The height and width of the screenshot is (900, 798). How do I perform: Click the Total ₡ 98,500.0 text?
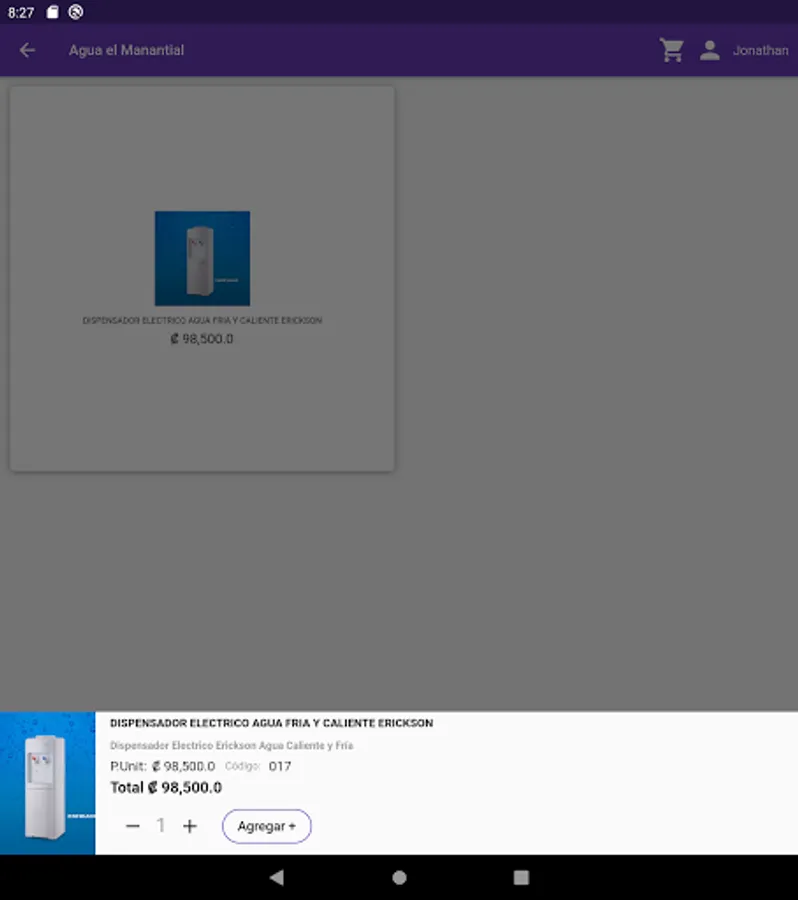166,788
